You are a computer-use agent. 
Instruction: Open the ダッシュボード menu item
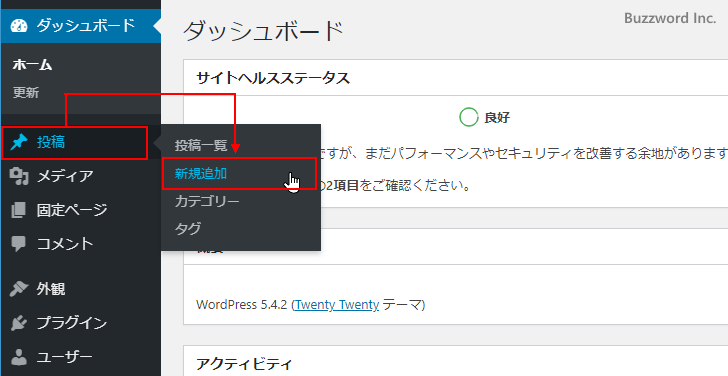(80, 25)
